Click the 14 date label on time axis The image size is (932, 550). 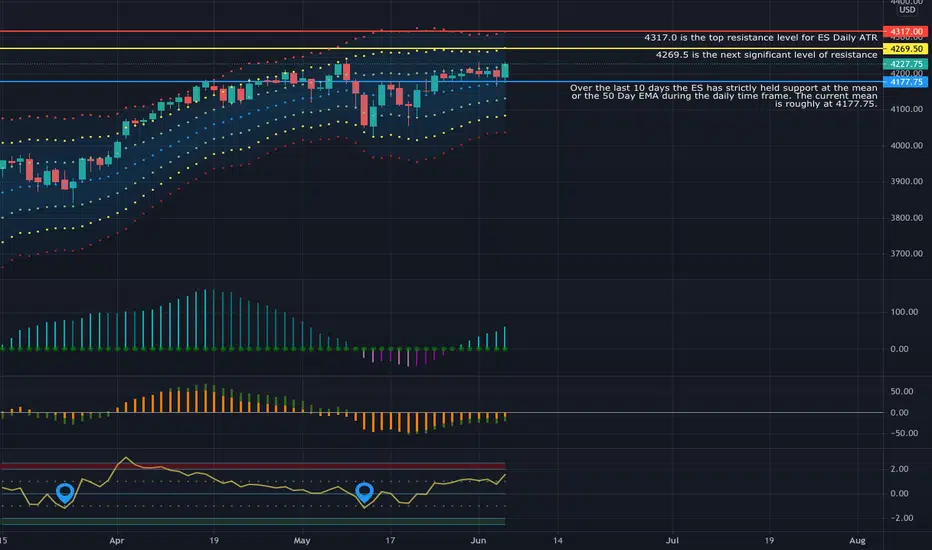coord(558,540)
